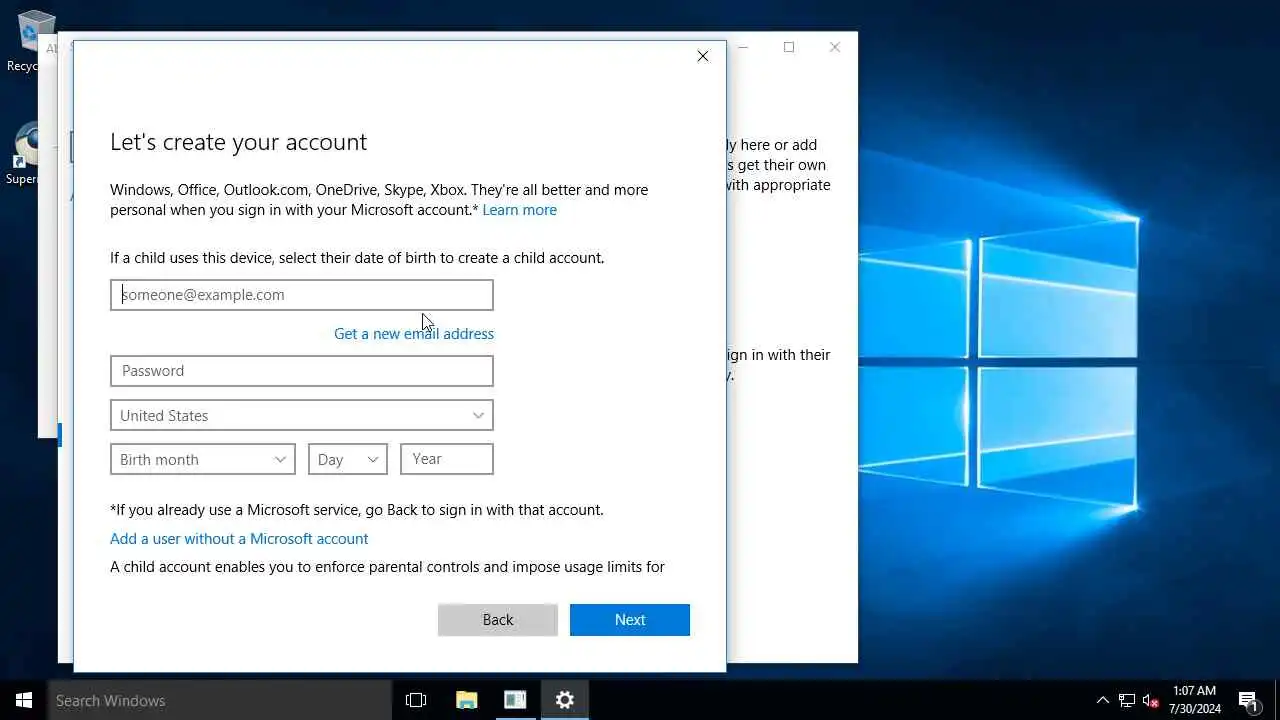The width and height of the screenshot is (1280, 720).
Task: Open the Server Manager taskbar icon
Action: (x=515, y=700)
